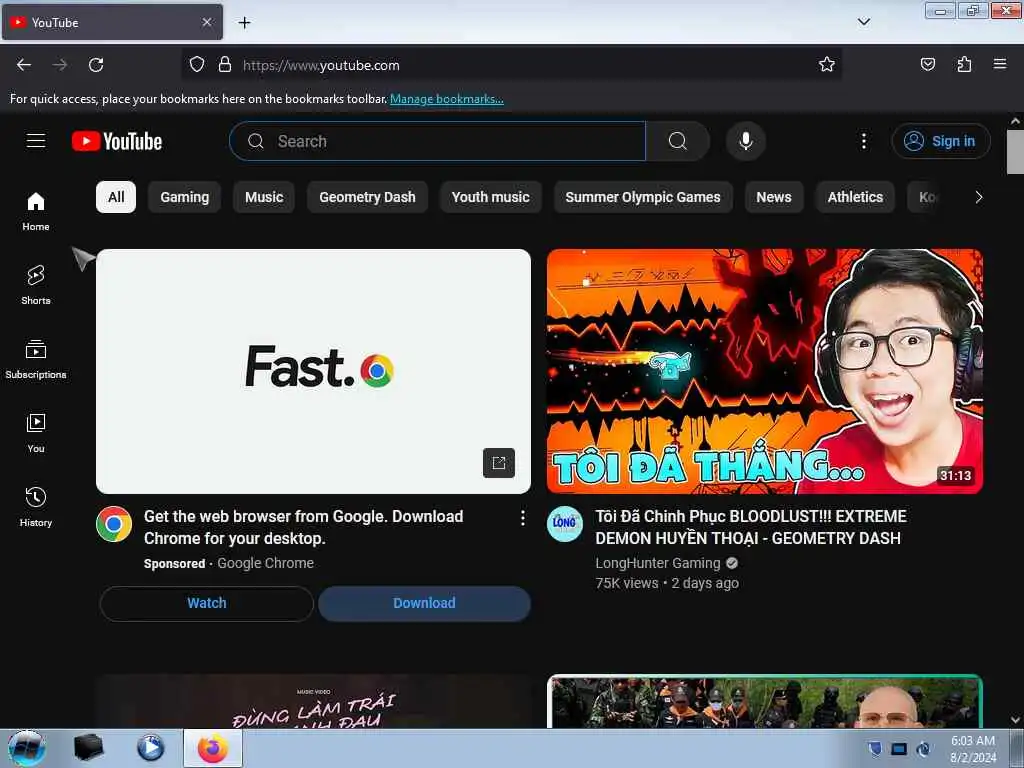The width and height of the screenshot is (1024, 768).
Task: Open the Geometry Dash video thumbnail
Action: [765, 371]
